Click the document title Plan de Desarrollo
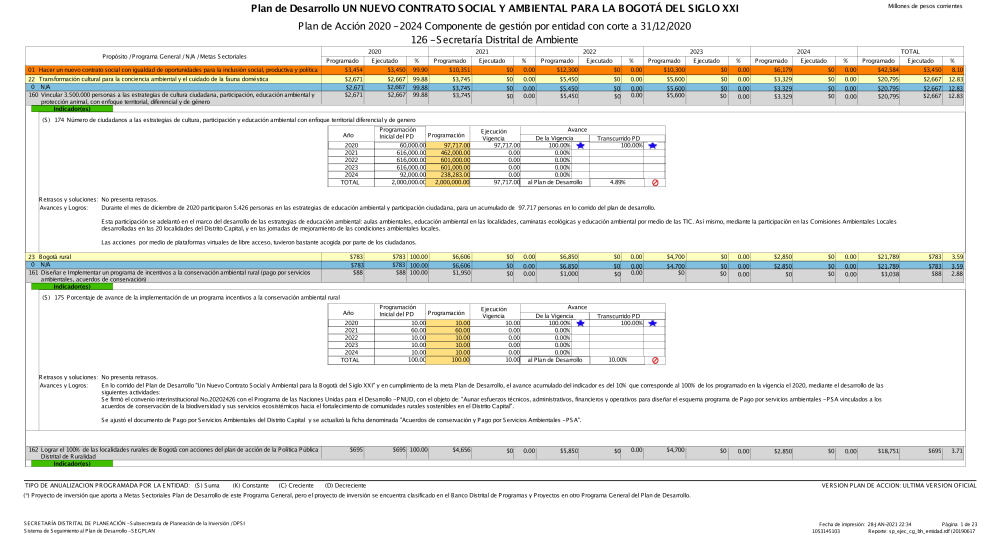Image resolution: width=1000 pixels, height=535 pixels. coord(500,9)
